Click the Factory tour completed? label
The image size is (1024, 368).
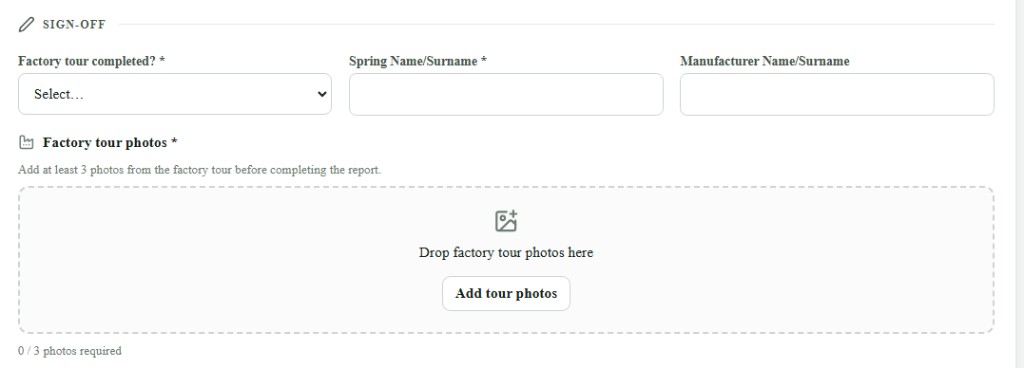[91, 61]
